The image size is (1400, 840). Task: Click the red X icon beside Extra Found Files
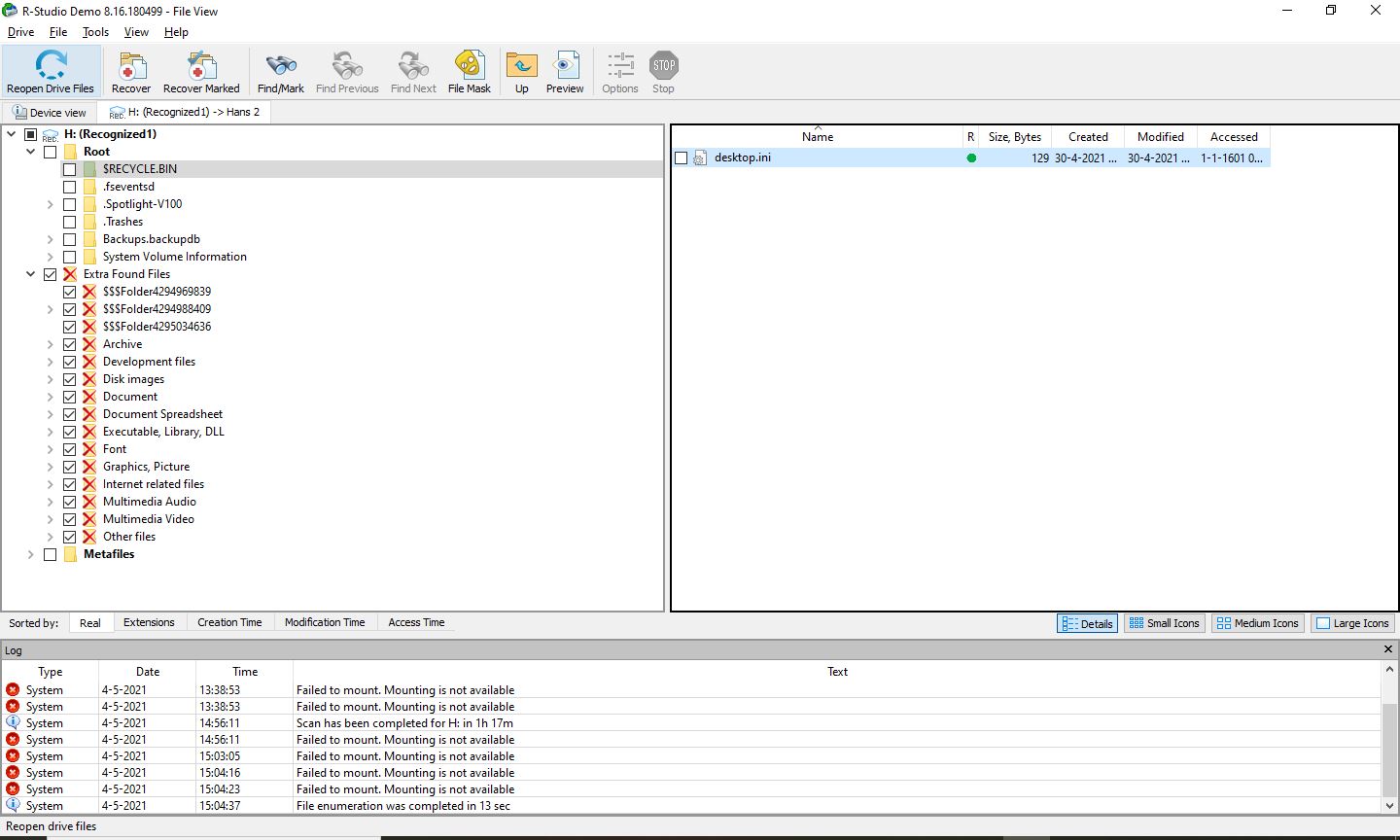pos(70,274)
